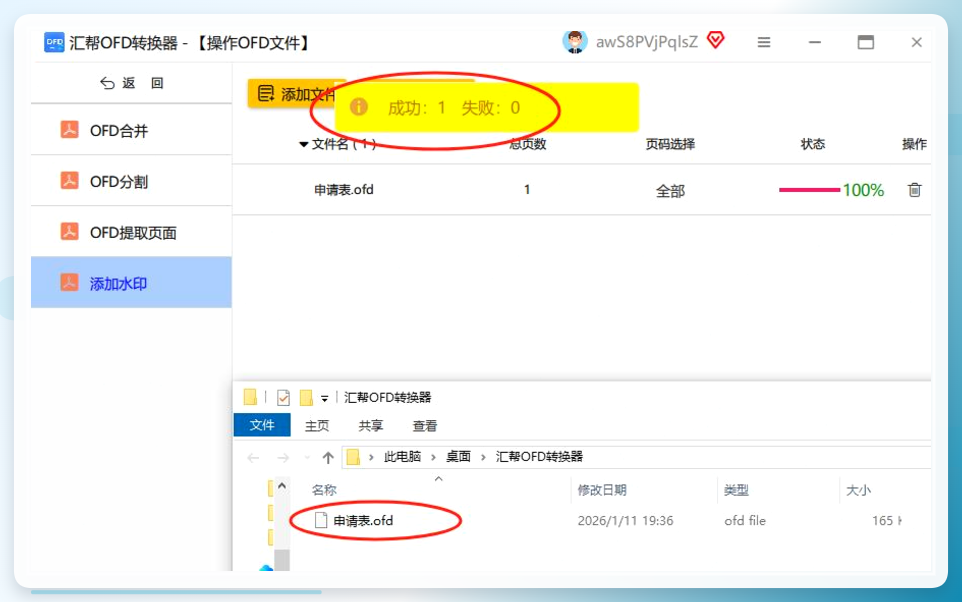The width and height of the screenshot is (962, 602).
Task: Open Explorer quick access toolbar dropdown arrow
Action: pyautogui.click(x=325, y=399)
